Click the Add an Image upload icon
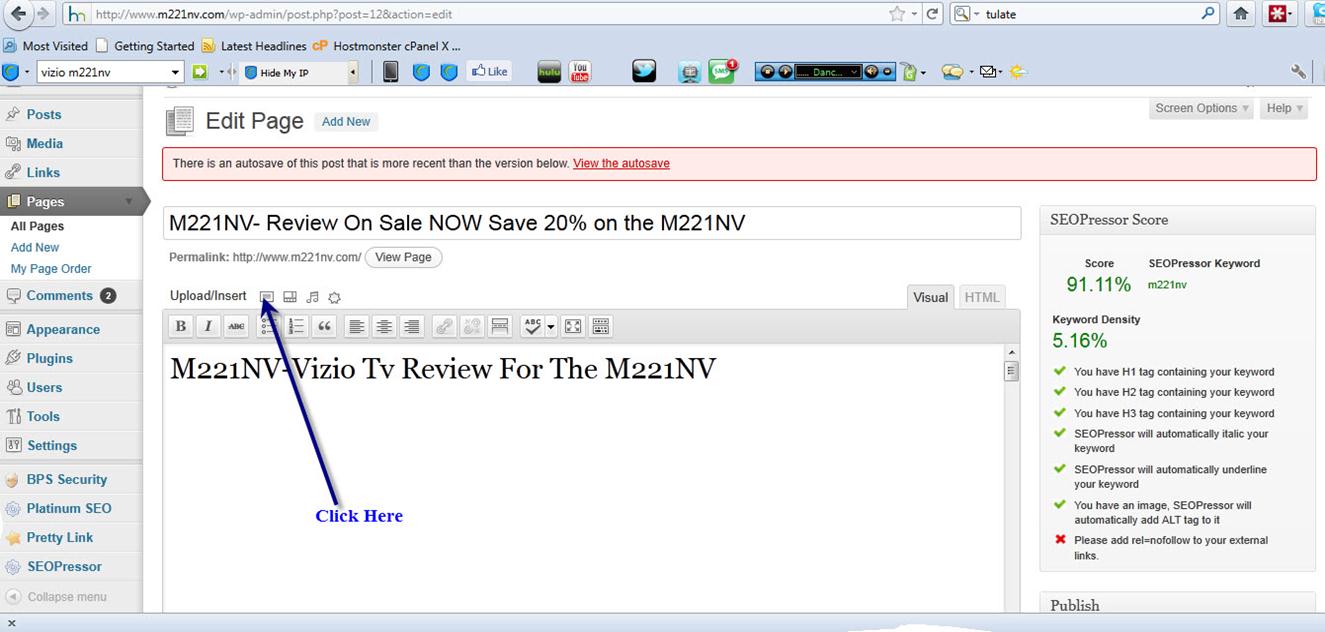The height and width of the screenshot is (632, 1325). [267, 297]
